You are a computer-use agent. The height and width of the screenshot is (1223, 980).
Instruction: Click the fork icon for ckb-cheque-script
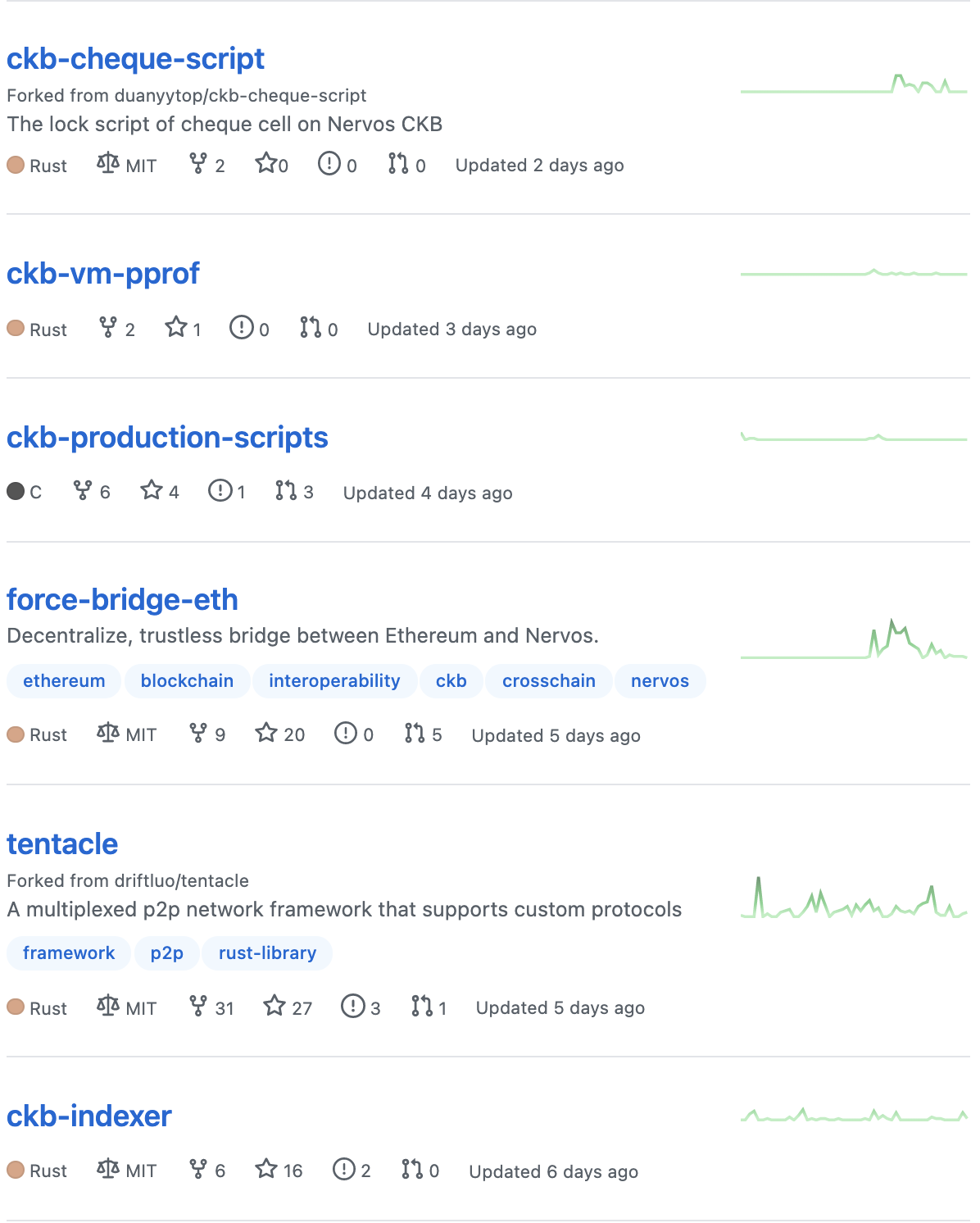[197, 163]
